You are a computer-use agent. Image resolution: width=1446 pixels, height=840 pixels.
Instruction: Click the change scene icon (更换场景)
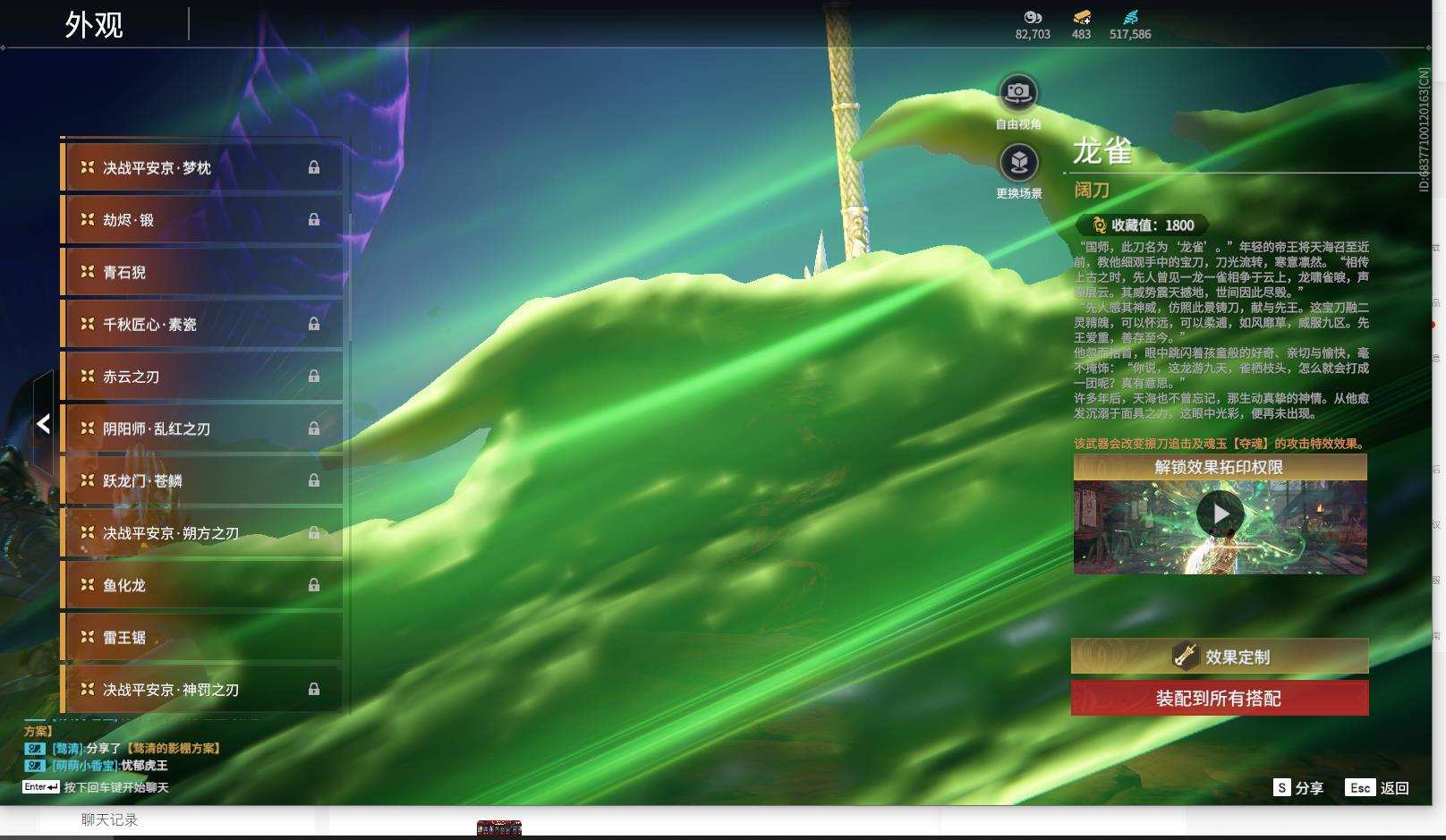click(1018, 162)
